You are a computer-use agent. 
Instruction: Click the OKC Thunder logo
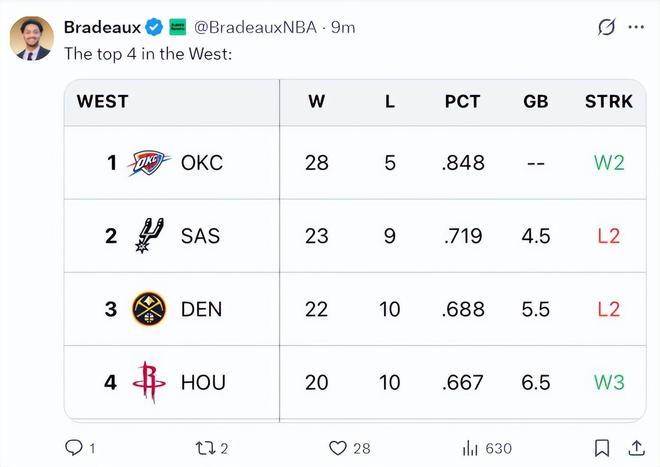[150, 162]
